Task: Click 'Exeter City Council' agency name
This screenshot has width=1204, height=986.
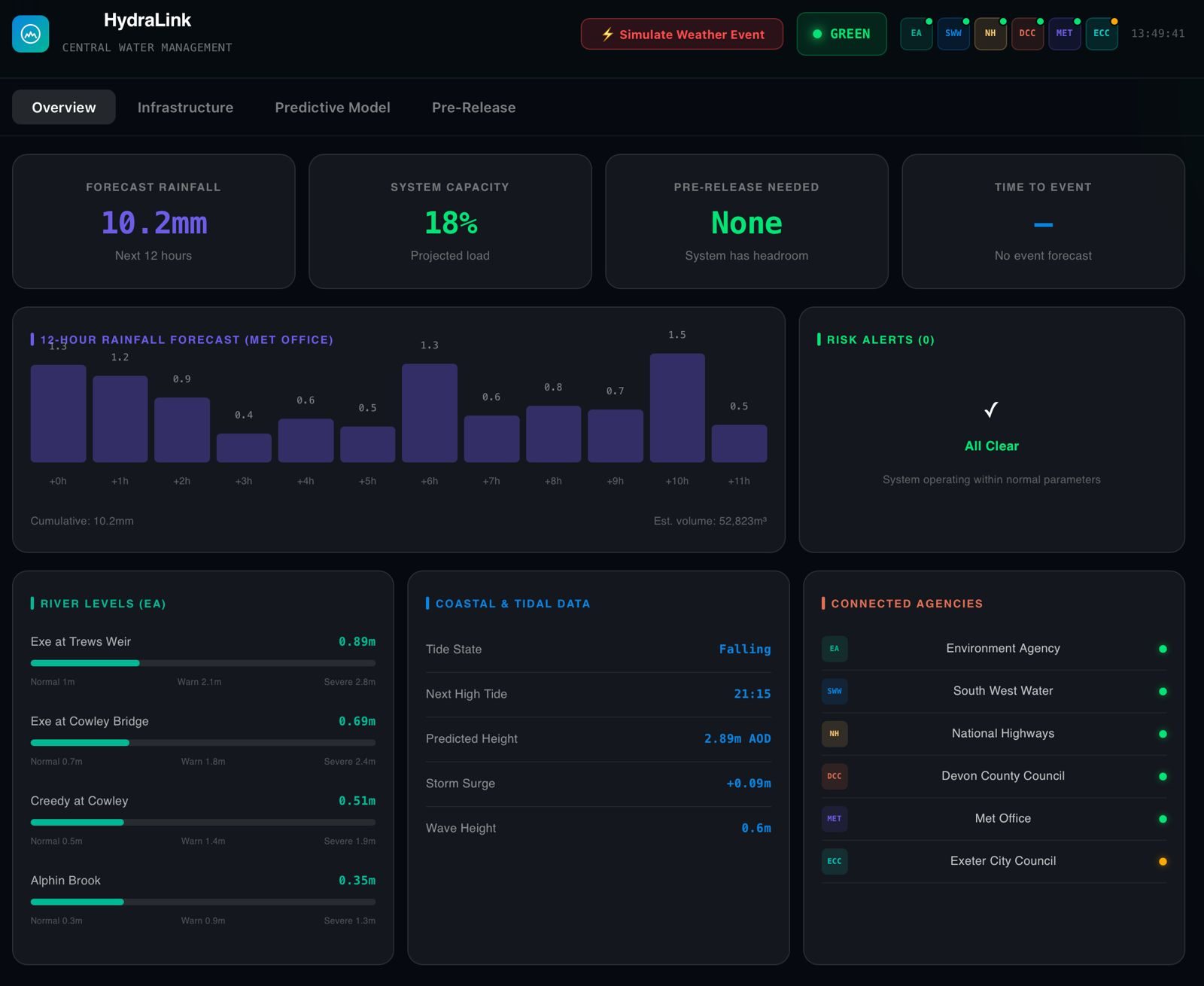Action: point(1003,861)
